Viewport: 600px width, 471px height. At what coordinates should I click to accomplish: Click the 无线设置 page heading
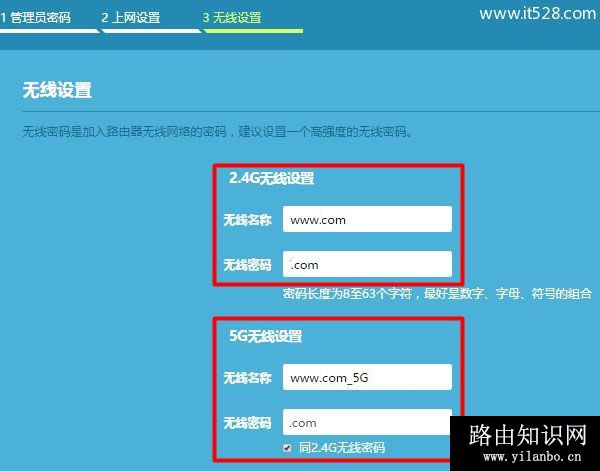[57, 90]
